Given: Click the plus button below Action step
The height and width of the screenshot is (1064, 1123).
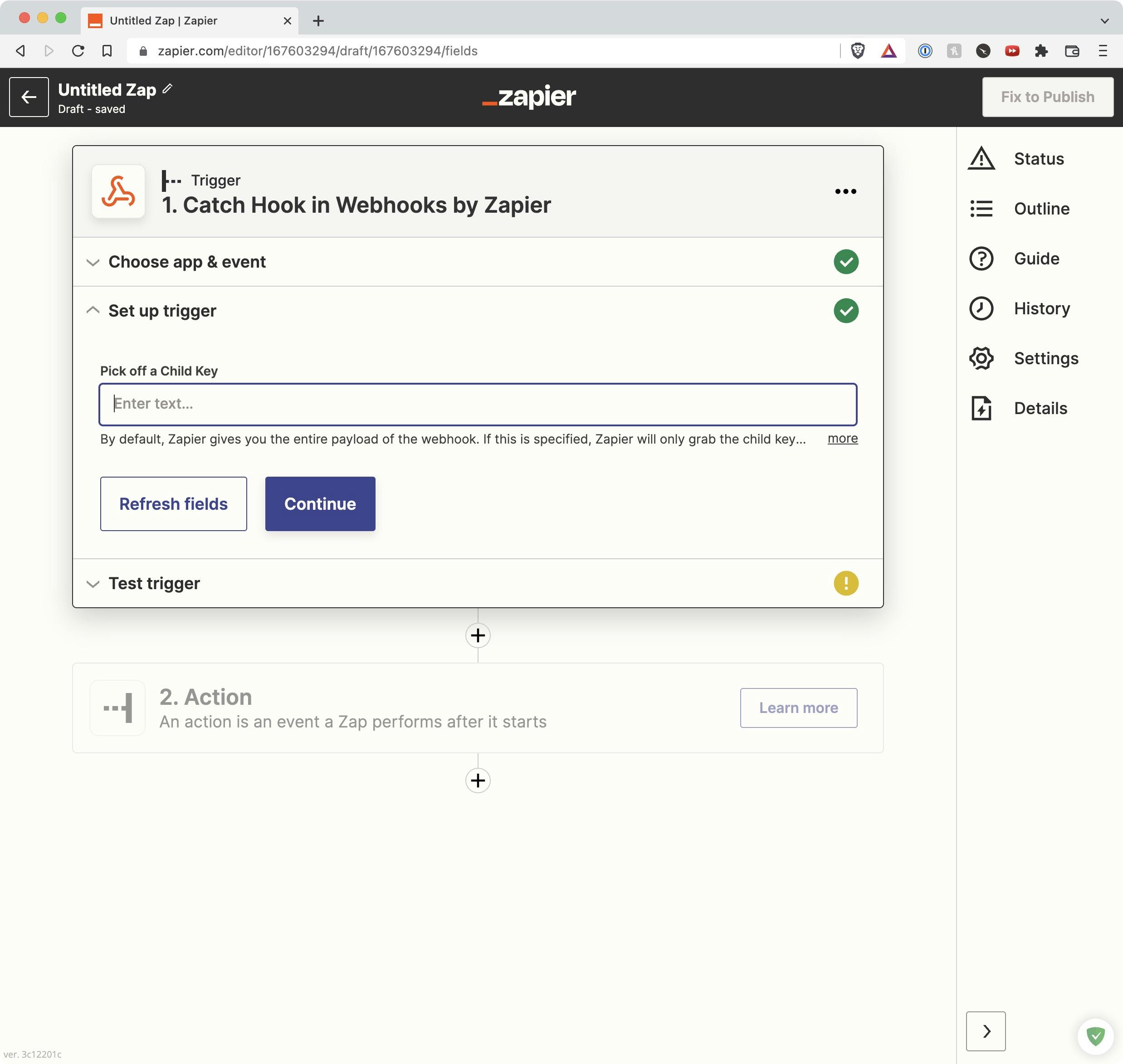Looking at the screenshot, I should 478,781.
